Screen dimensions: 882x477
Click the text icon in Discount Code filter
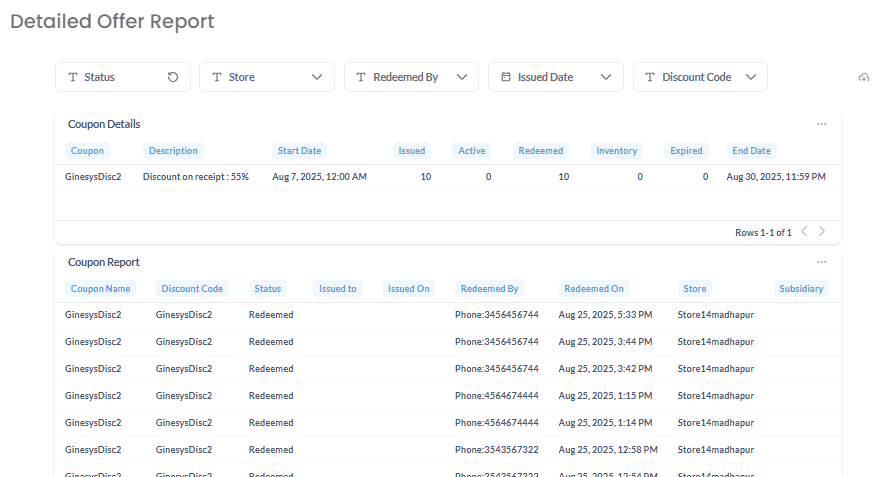(x=650, y=77)
